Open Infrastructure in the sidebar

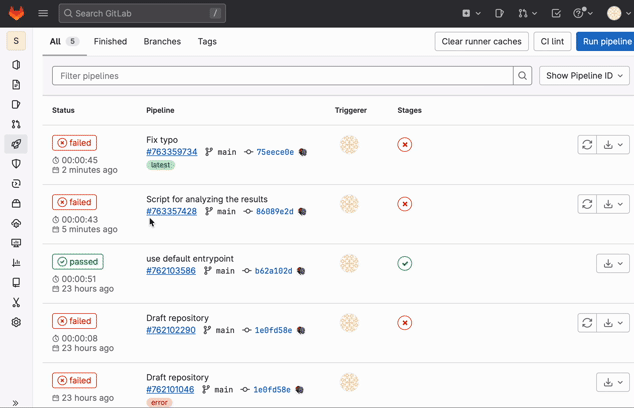(16, 223)
